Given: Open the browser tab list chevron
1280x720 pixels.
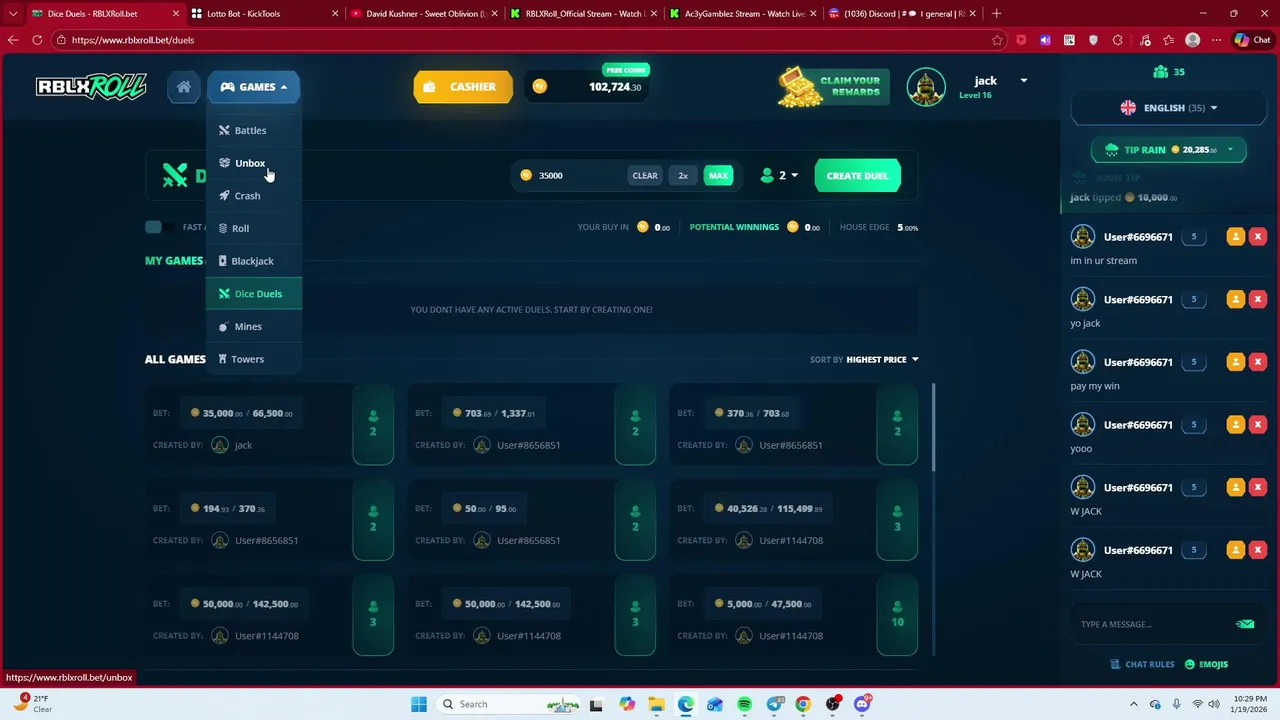Looking at the screenshot, I should pos(13,14).
